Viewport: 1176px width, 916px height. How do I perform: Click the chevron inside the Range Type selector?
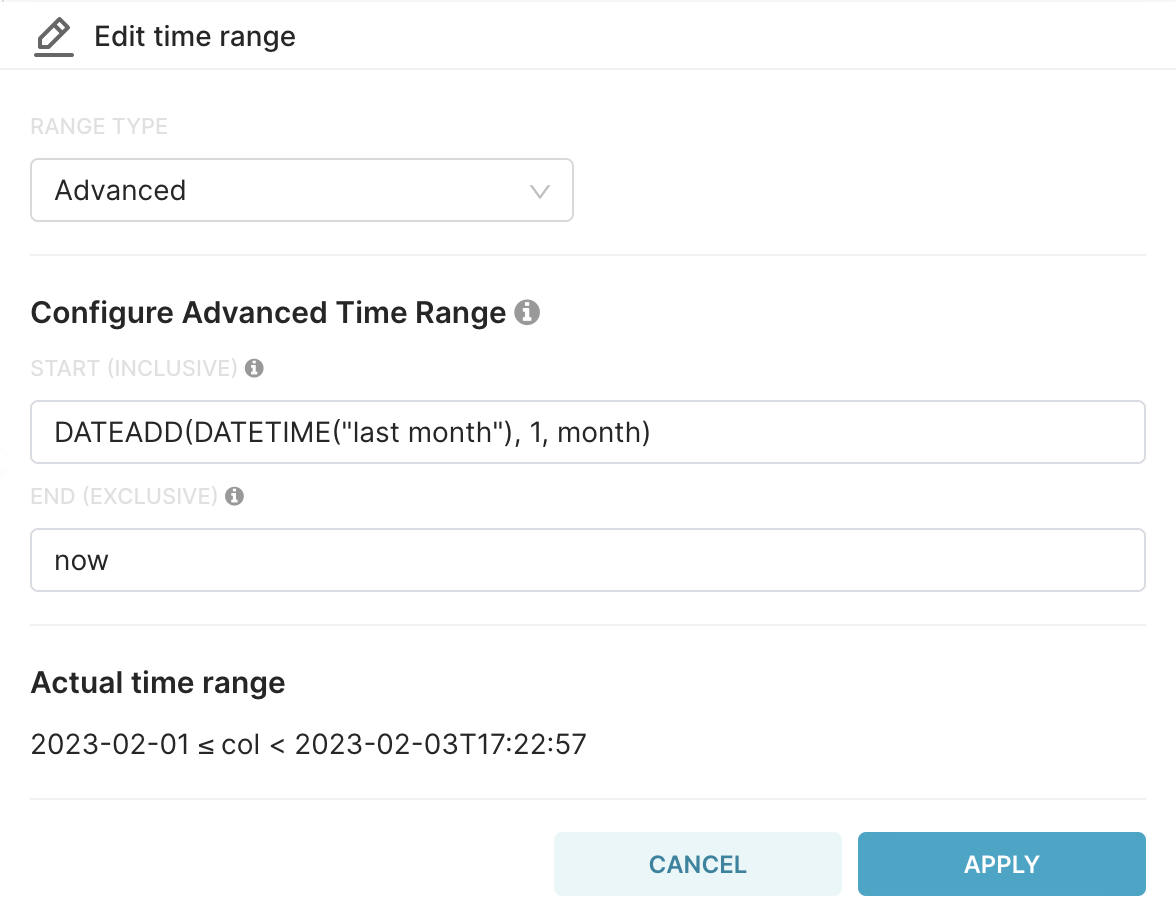pos(540,190)
